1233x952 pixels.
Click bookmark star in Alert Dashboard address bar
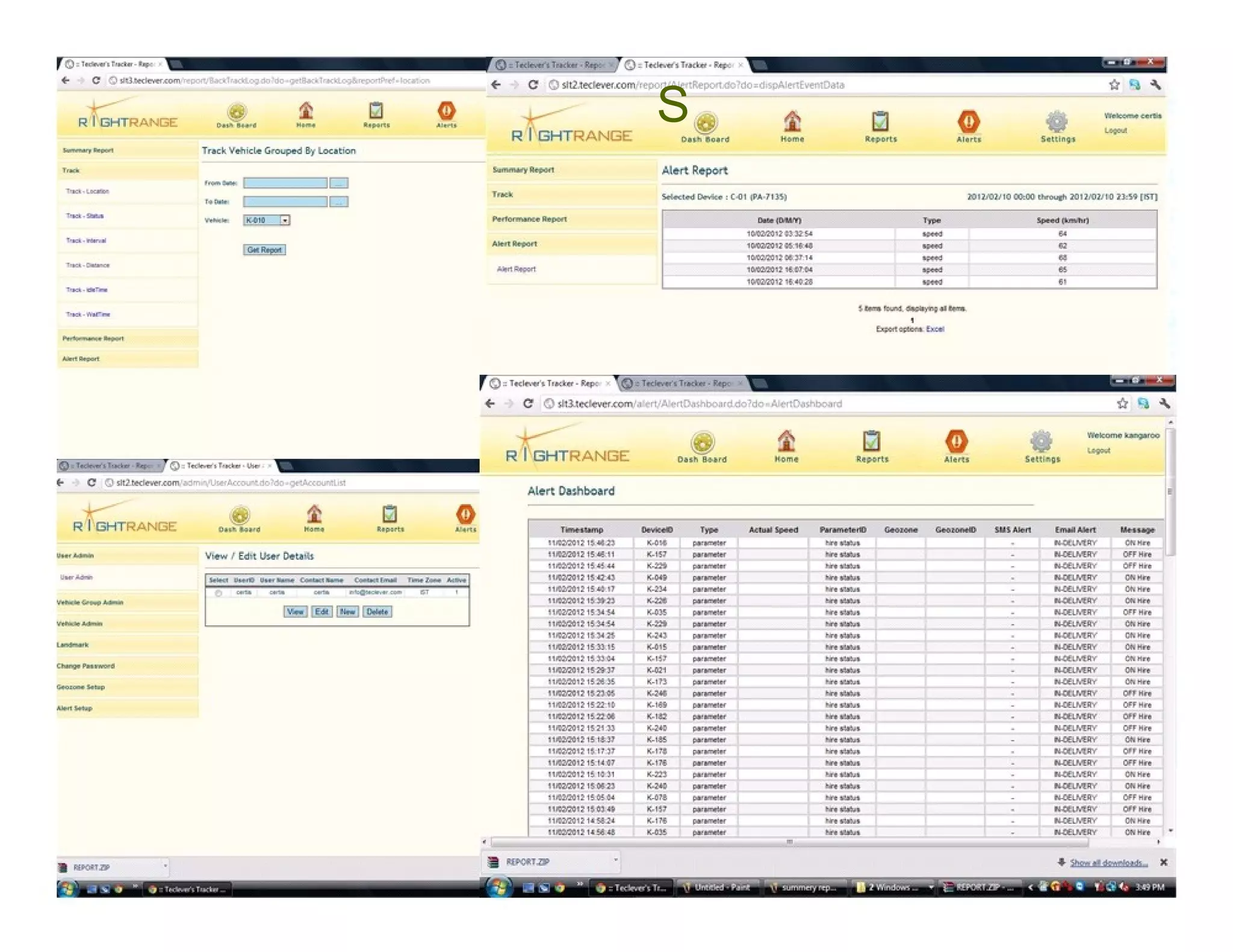(1122, 404)
